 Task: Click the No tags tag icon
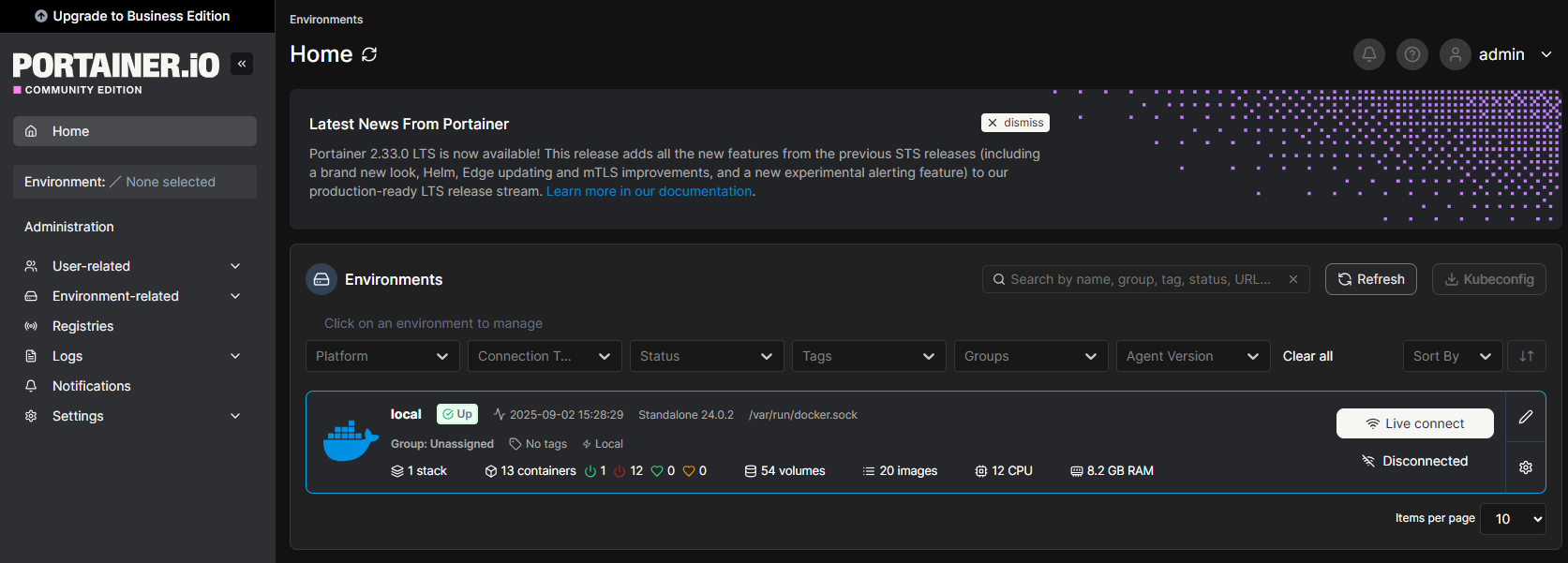click(x=515, y=444)
